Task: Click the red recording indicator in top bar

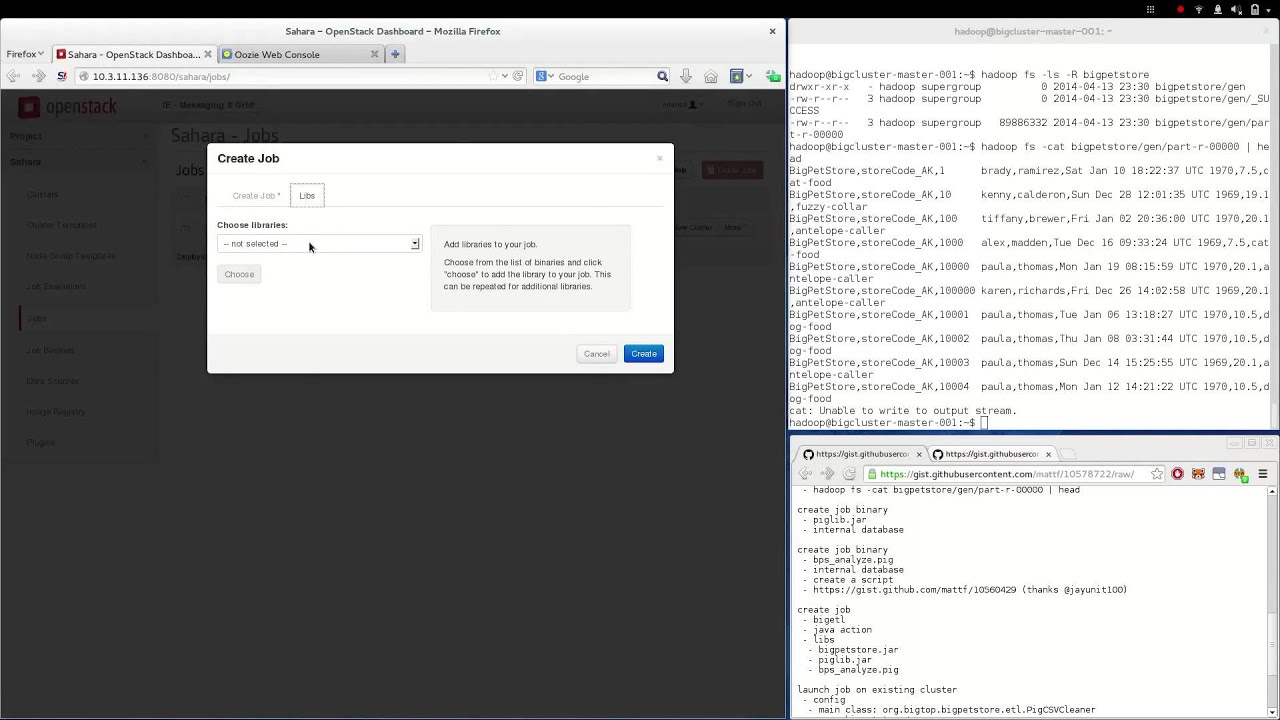Action: [1181, 9]
